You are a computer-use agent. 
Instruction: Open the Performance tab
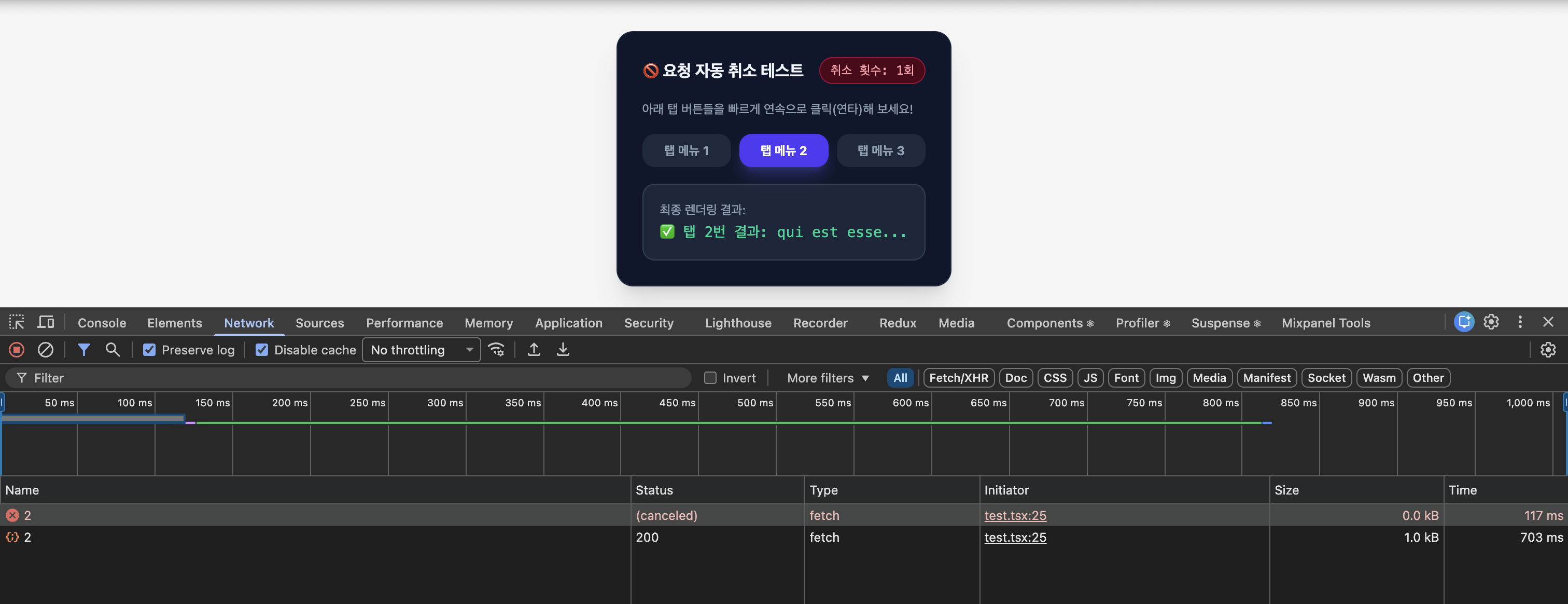tap(404, 323)
